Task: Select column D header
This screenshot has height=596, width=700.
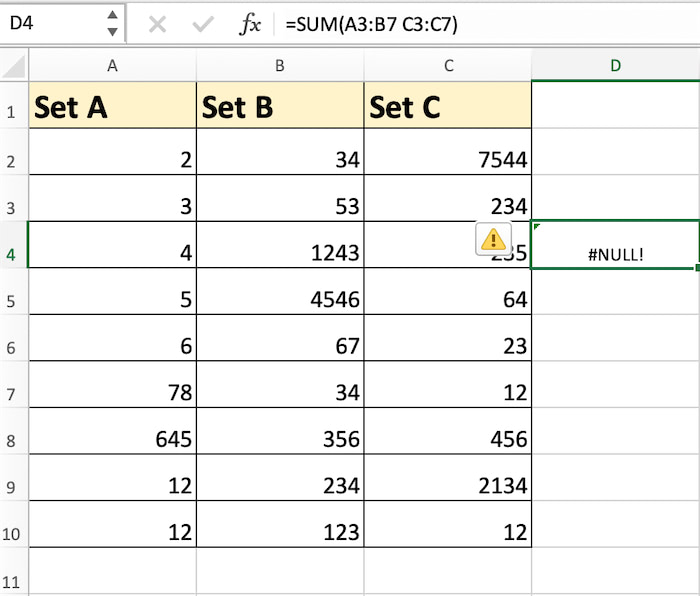Action: click(x=616, y=66)
